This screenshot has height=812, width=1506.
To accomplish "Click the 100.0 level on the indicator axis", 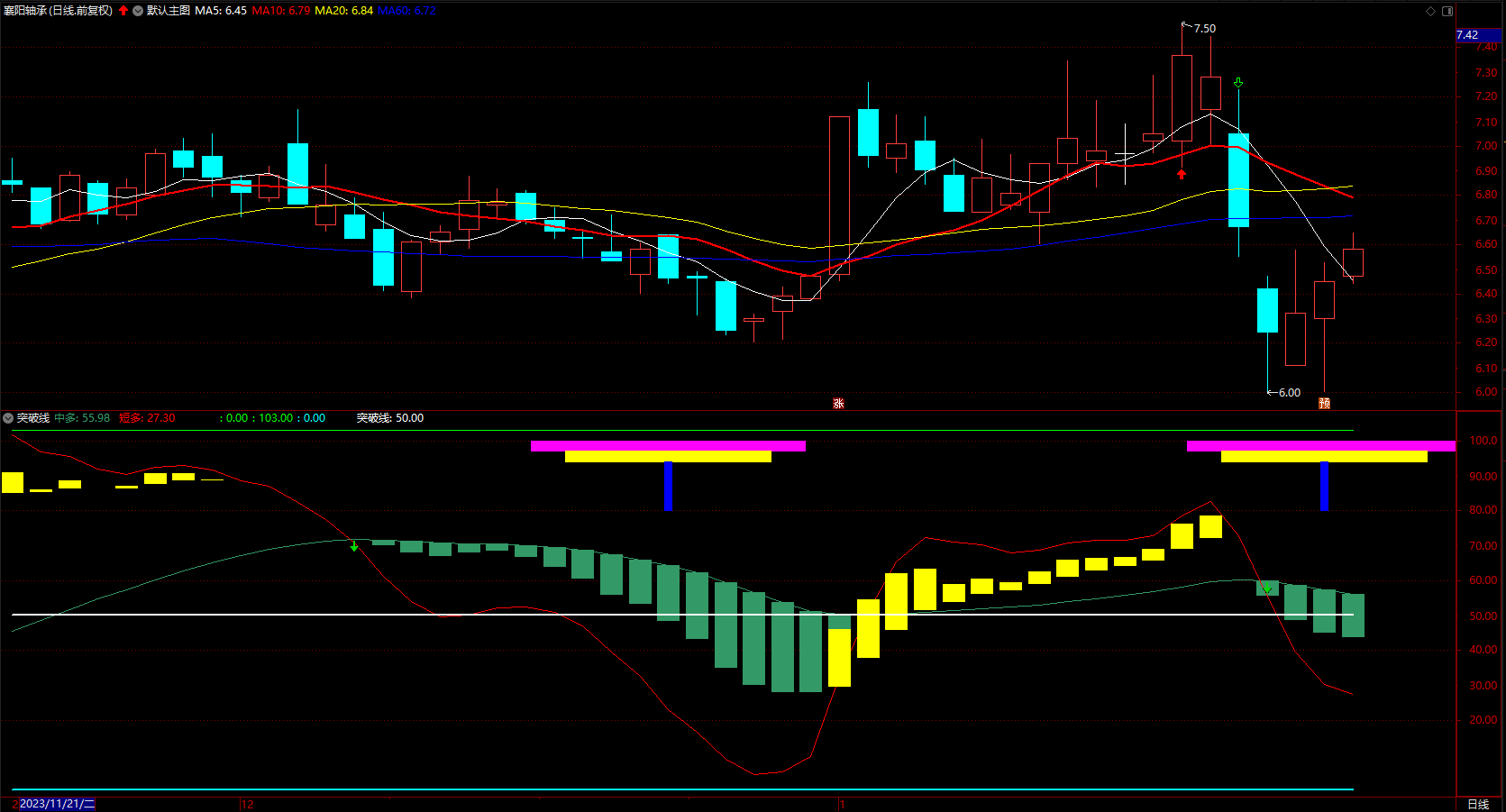I will coord(1483,442).
